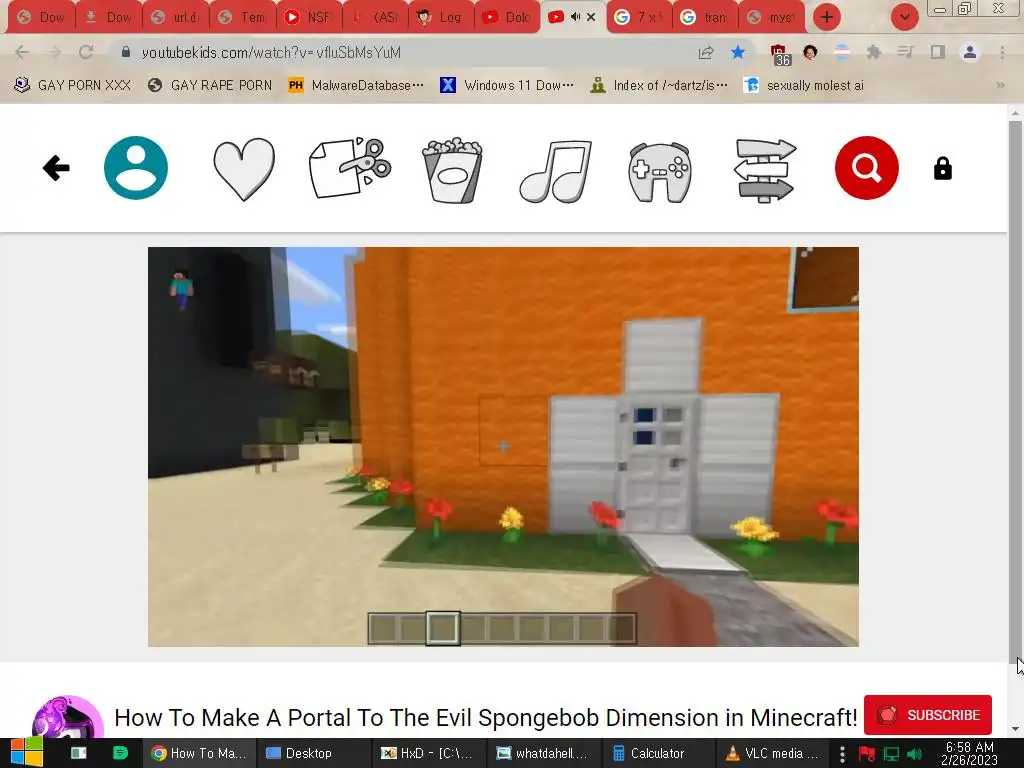Open a new tab with the plus button
The height and width of the screenshot is (768, 1024).
pyautogui.click(x=827, y=17)
